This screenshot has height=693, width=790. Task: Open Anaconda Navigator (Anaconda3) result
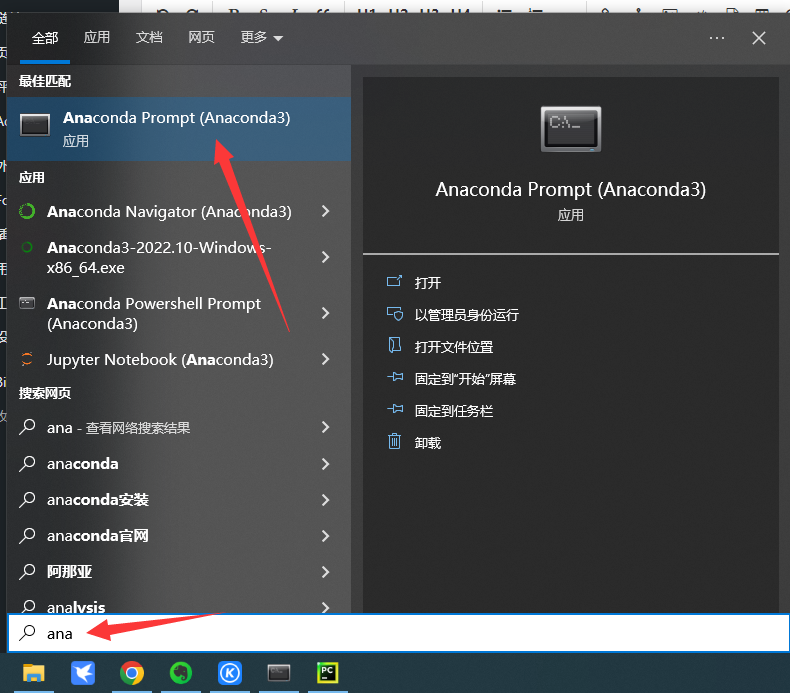point(169,212)
